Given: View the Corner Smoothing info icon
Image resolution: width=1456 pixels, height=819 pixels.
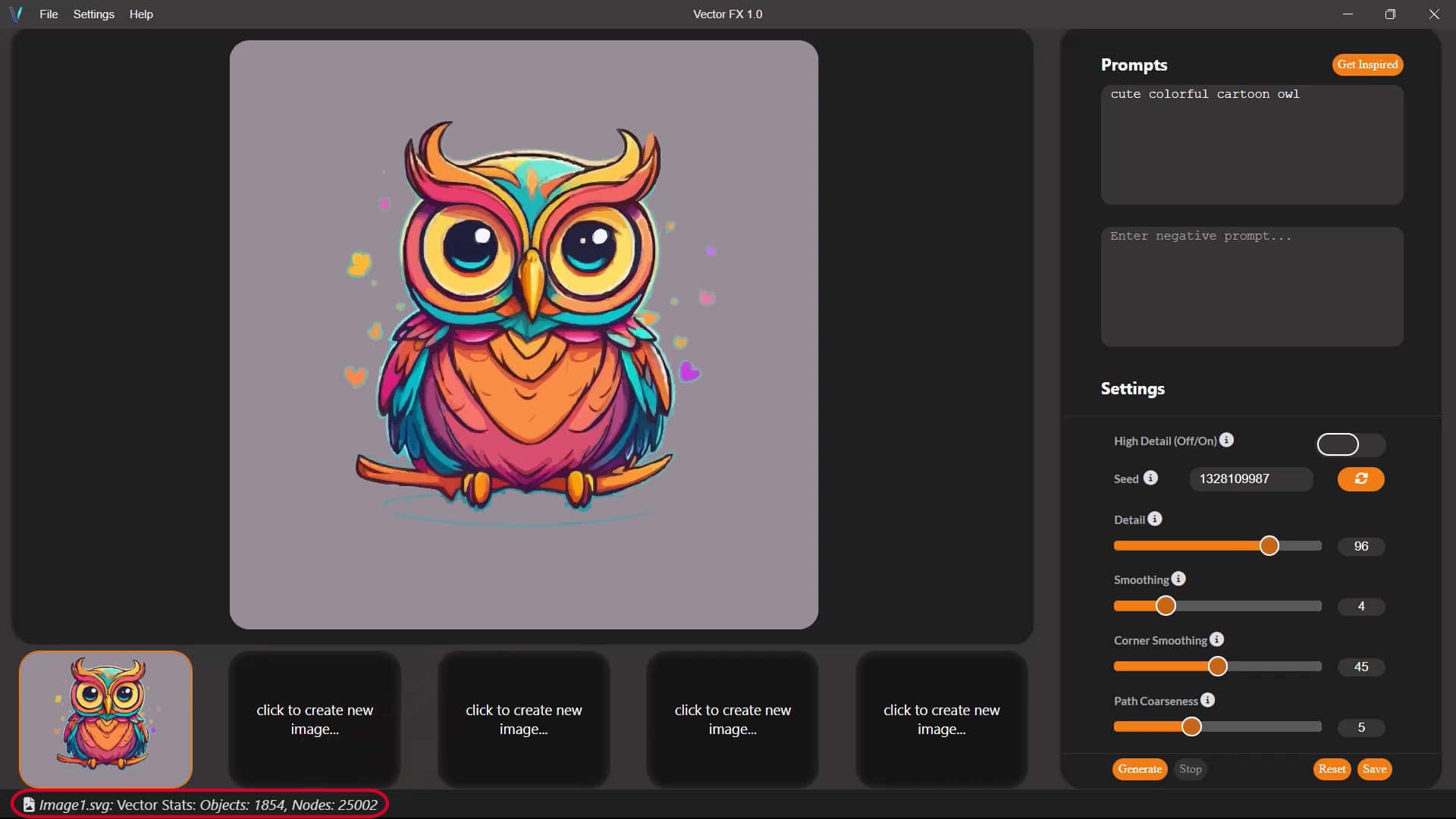Looking at the screenshot, I should coord(1217,639).
